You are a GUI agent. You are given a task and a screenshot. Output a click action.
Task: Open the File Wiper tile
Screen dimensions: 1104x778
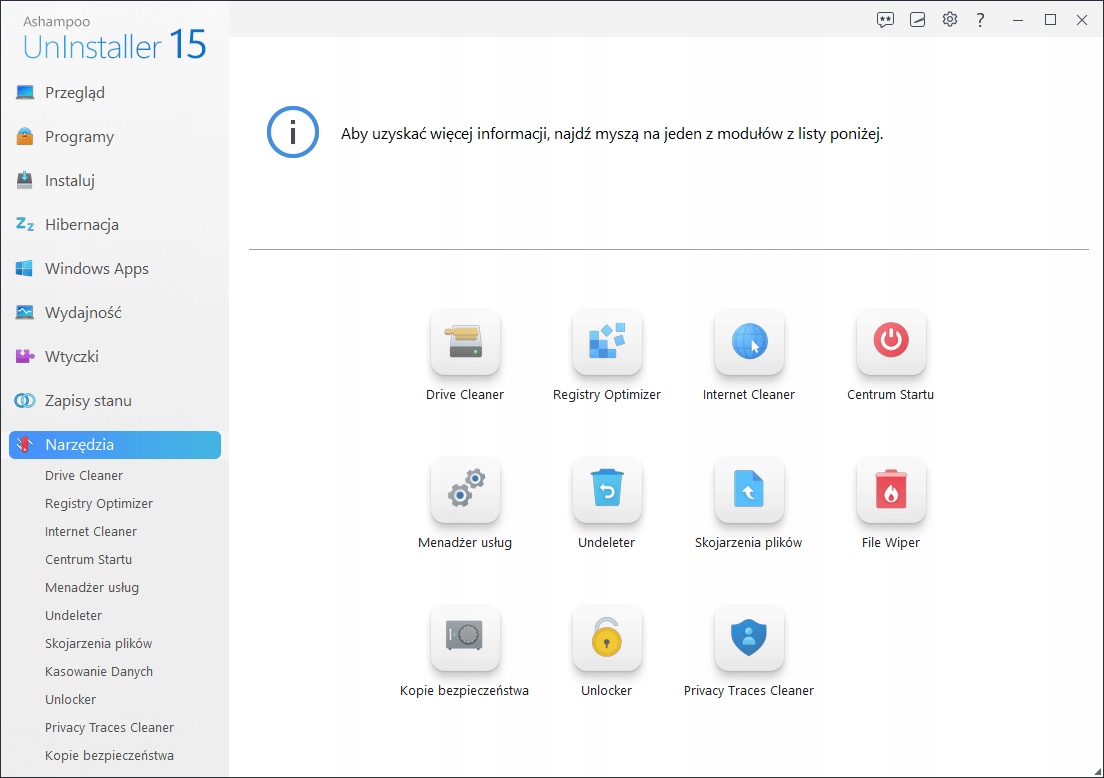[x=891, y=491]
